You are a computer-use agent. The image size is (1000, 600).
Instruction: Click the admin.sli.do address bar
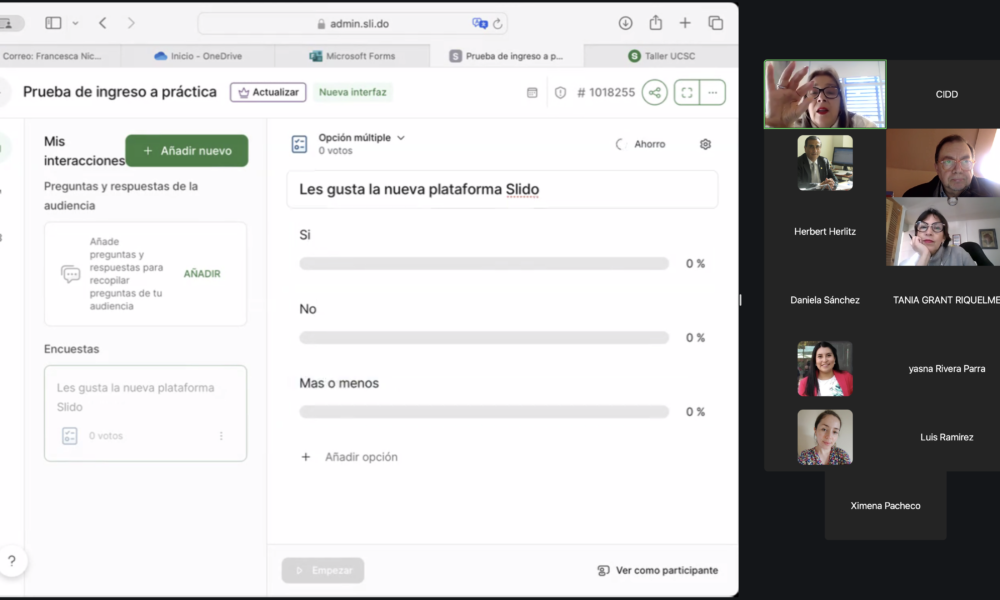tap(353, 24)
